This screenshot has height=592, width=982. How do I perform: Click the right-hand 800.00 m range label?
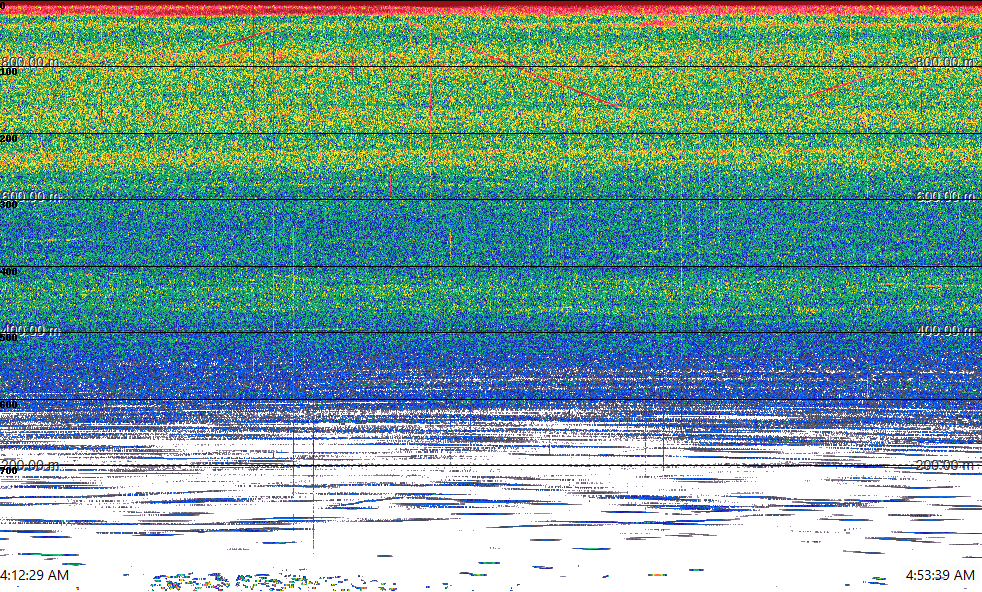[x=945, y=61]
